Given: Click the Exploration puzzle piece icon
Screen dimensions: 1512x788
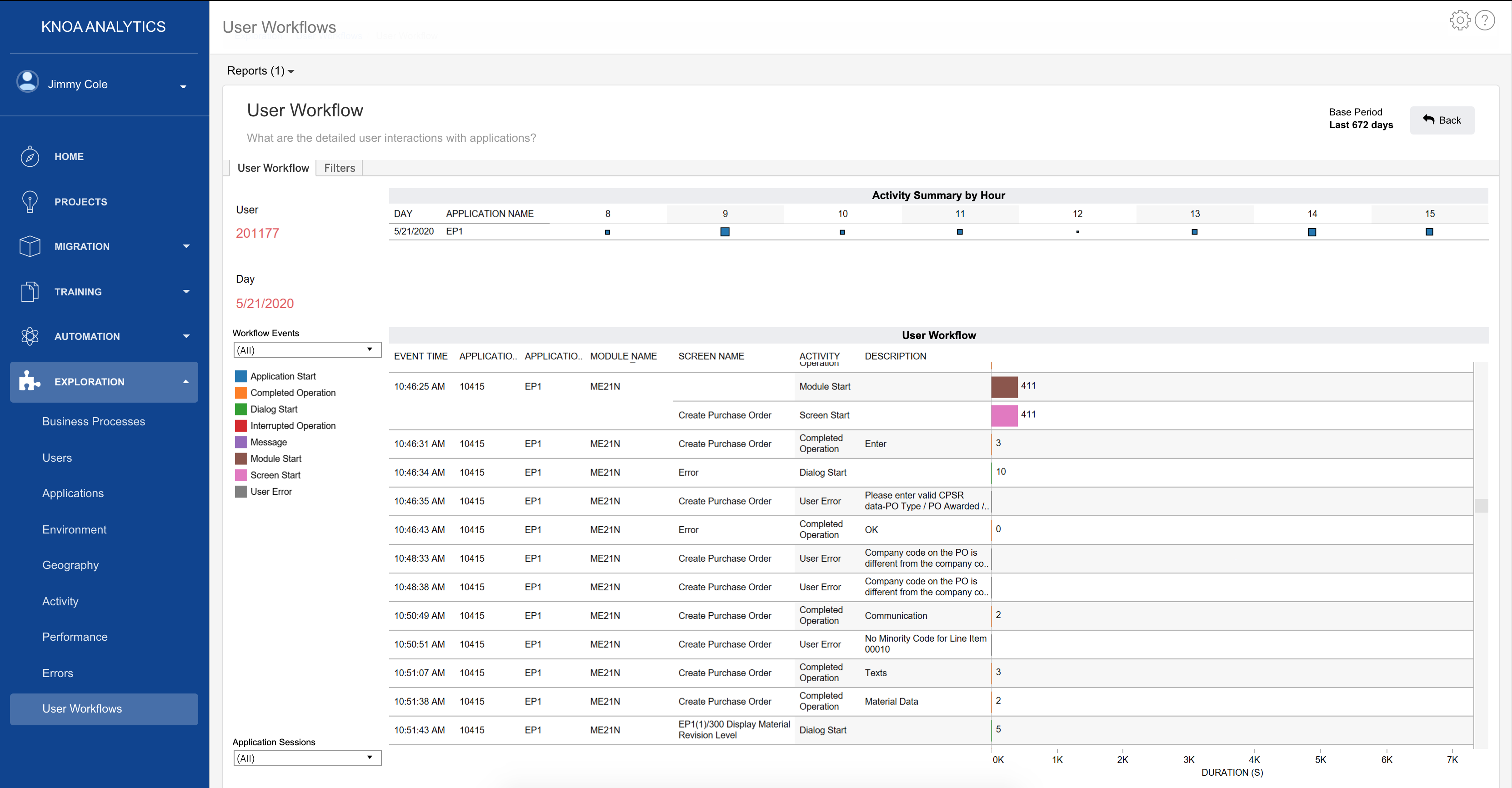Looking at the screenshot, I should tap(30, 381).
